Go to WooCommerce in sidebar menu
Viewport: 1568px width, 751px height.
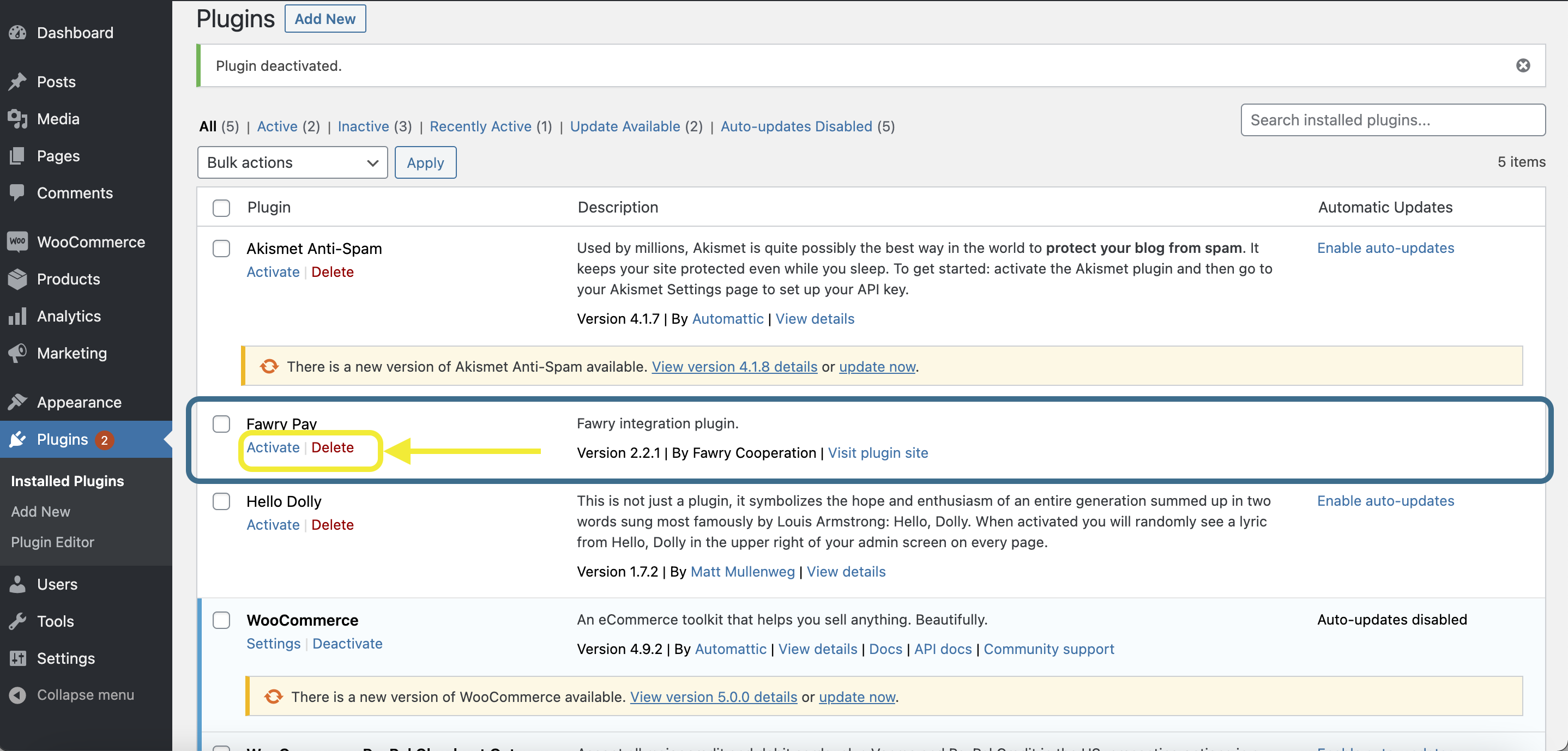click(x=91, y=241)
